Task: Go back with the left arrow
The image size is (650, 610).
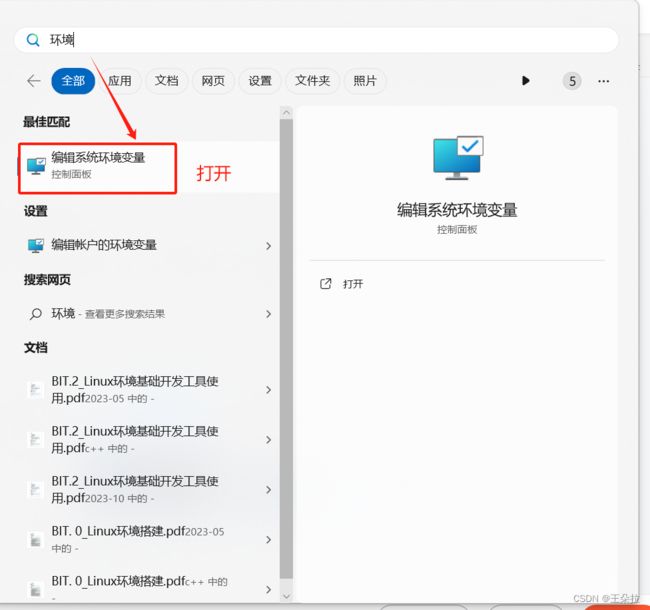Action: click(x=34, y=81)
